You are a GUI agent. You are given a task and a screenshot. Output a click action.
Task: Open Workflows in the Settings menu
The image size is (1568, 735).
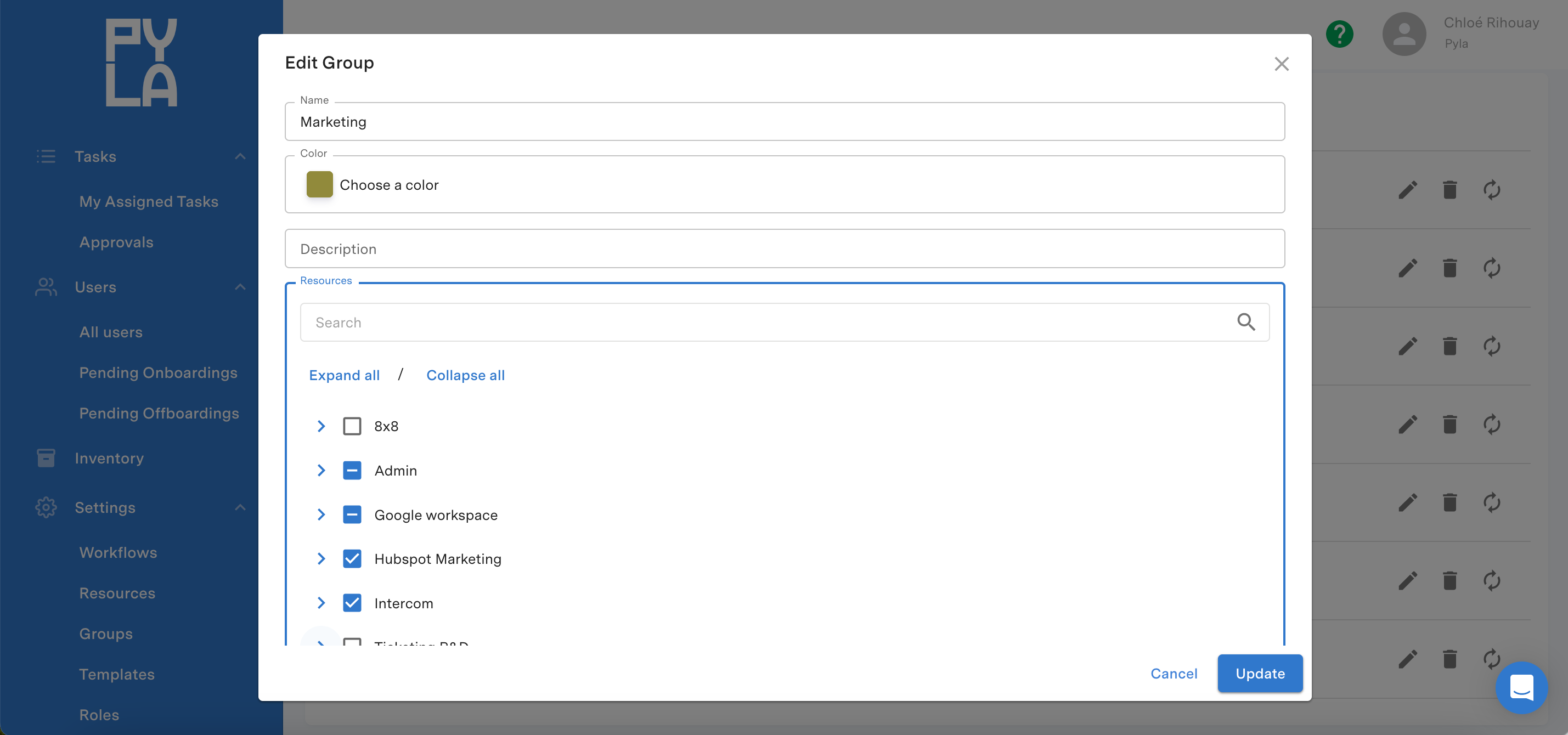coord(118,552)
